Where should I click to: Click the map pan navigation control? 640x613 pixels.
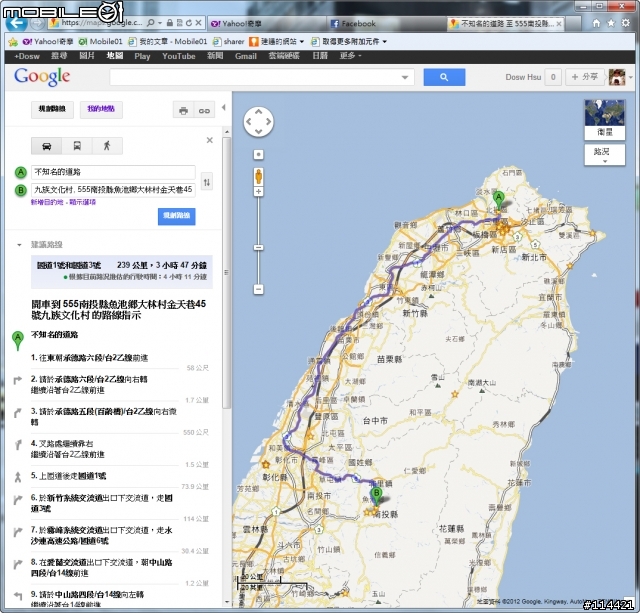coord(258,122)
